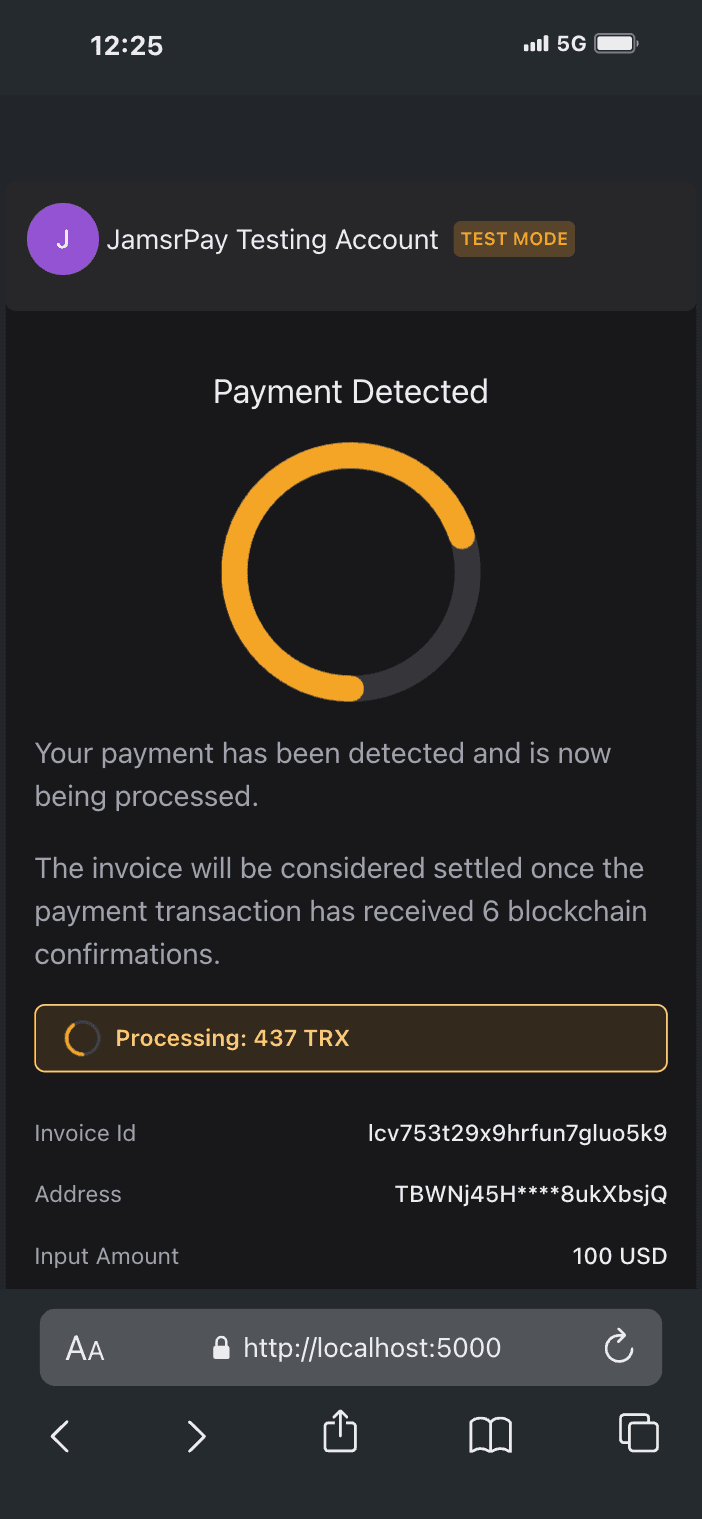
Task: Open Safari bookmarks book icon
Action: (490, 1436)
